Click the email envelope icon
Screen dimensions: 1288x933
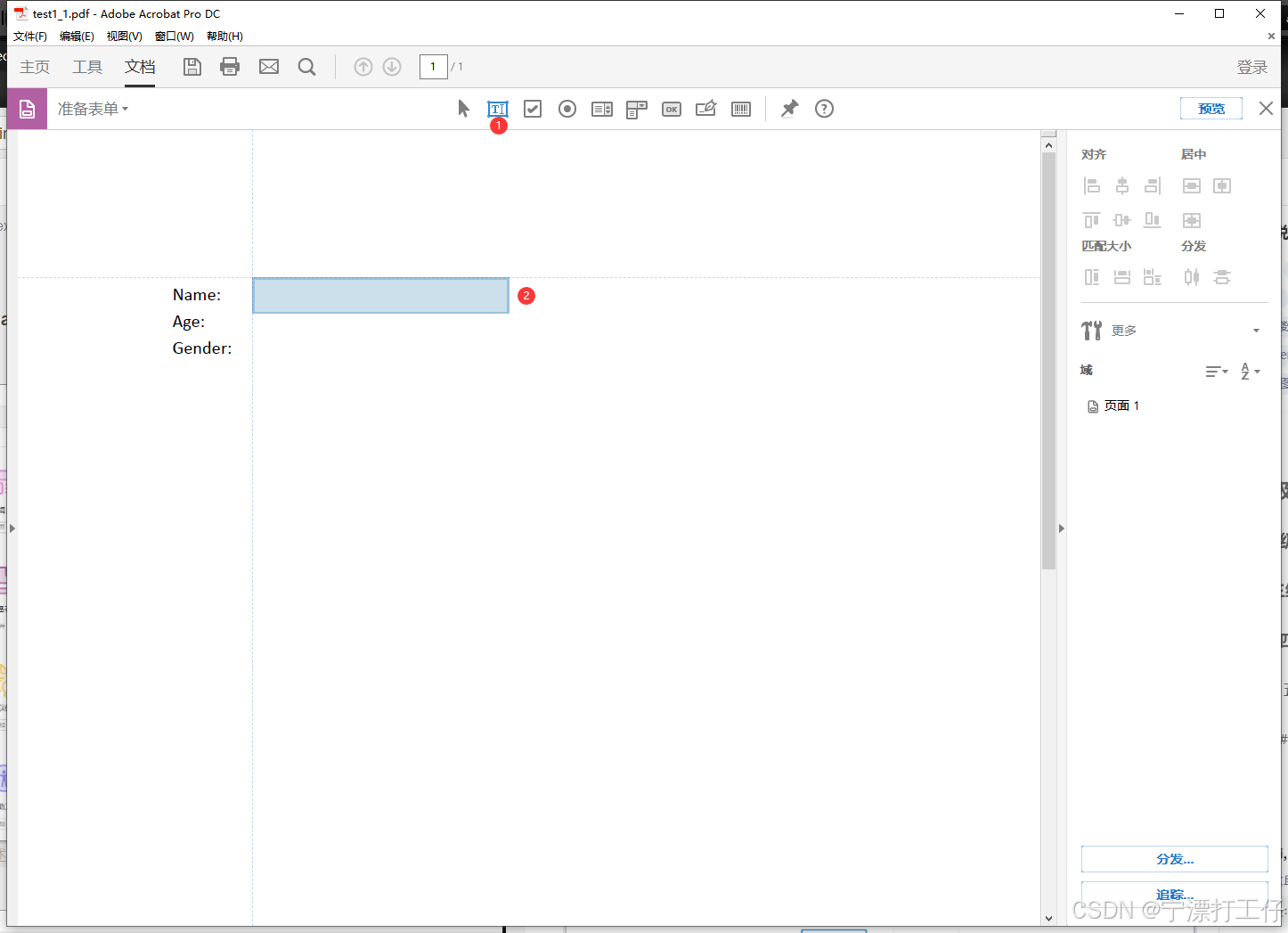[x=269, y=67]
